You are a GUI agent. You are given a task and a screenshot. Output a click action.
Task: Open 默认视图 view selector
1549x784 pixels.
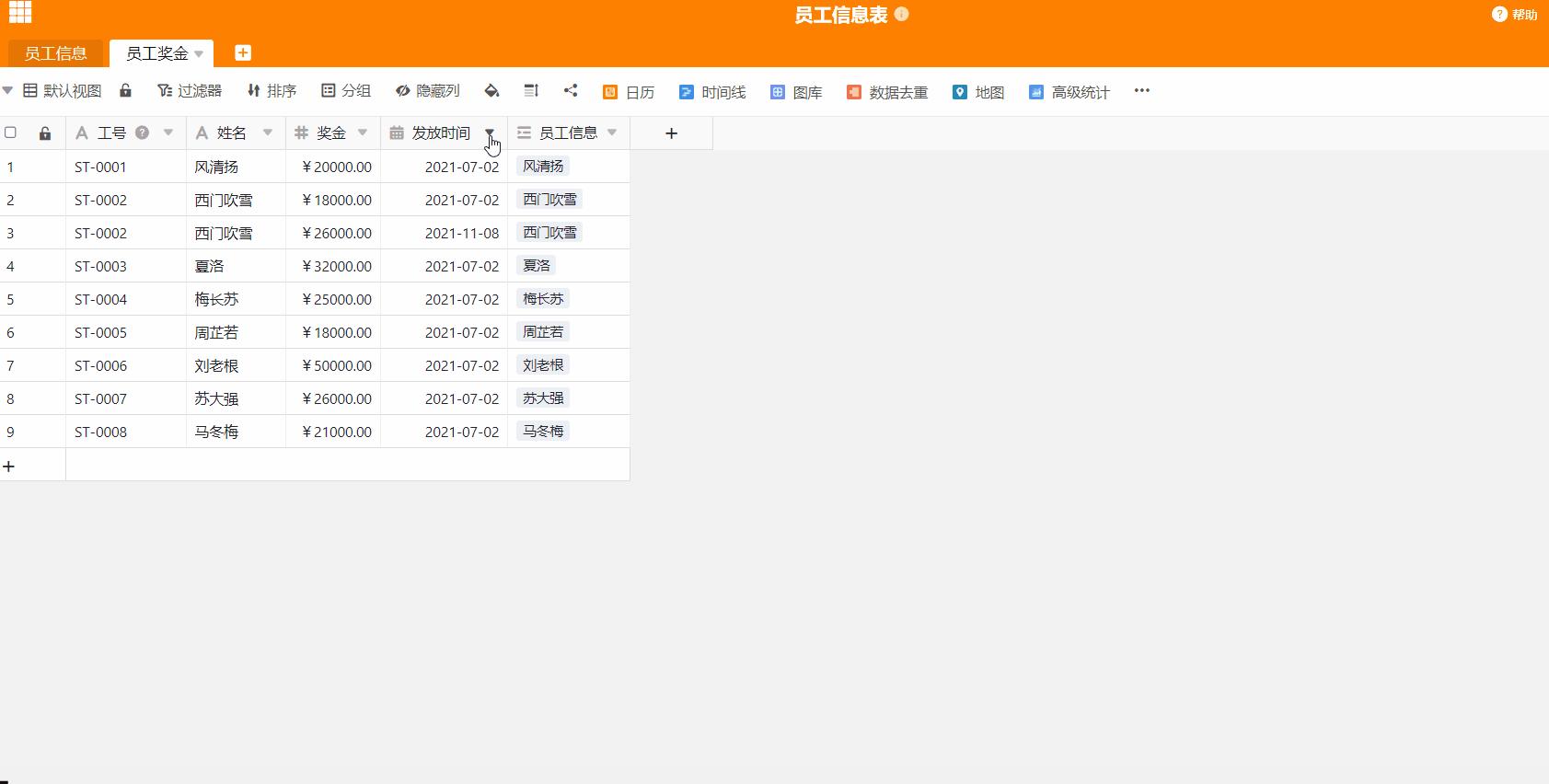(63, 90)
